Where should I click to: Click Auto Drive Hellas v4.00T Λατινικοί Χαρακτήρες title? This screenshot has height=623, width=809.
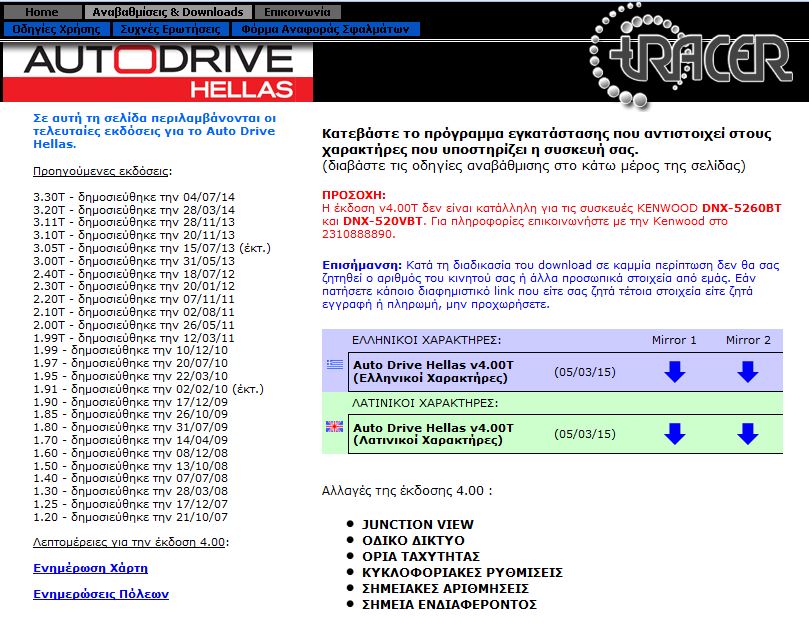pos(433,434)
